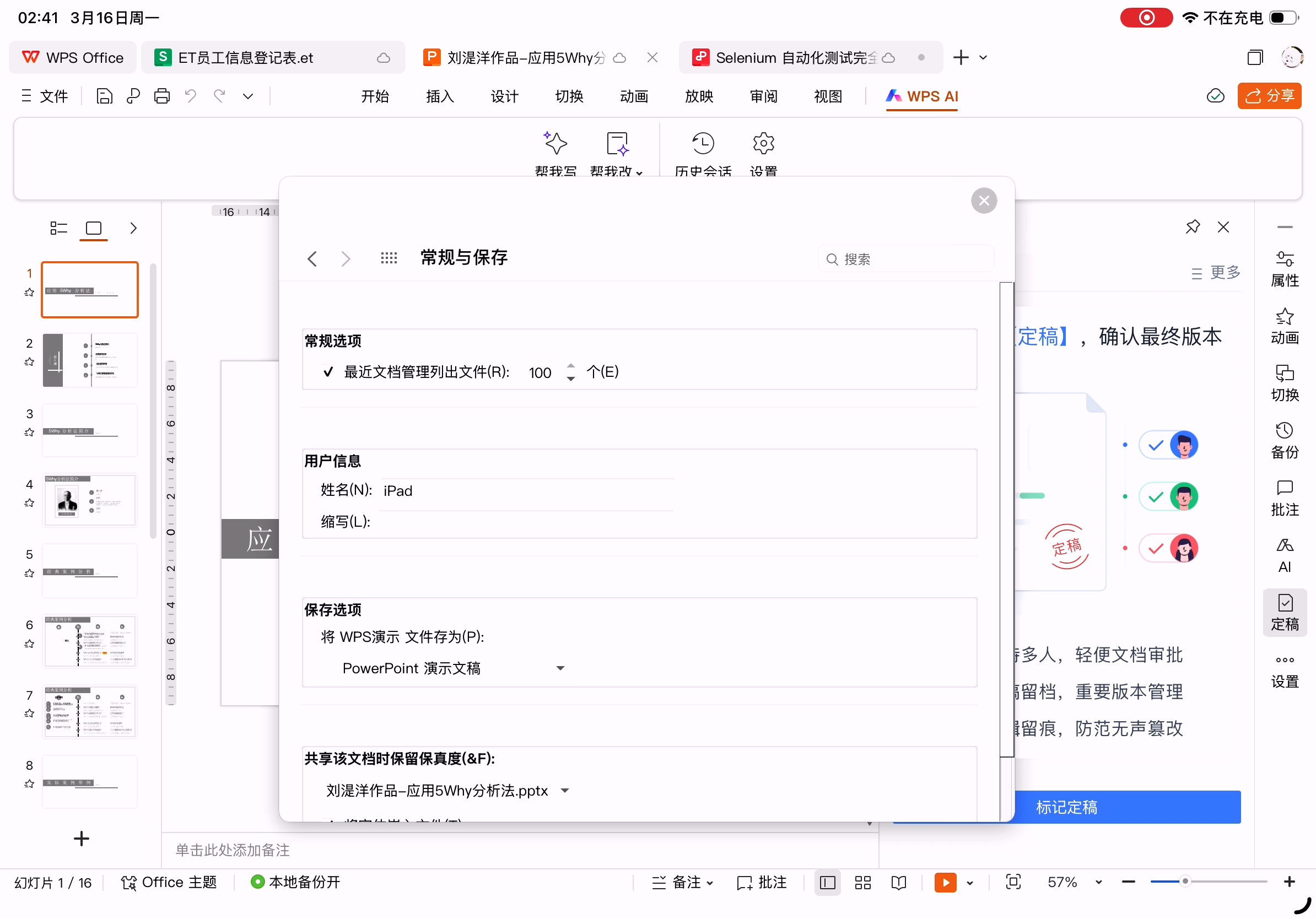Open the 动画 panel in right sidebar

[x=1284, y=327]
